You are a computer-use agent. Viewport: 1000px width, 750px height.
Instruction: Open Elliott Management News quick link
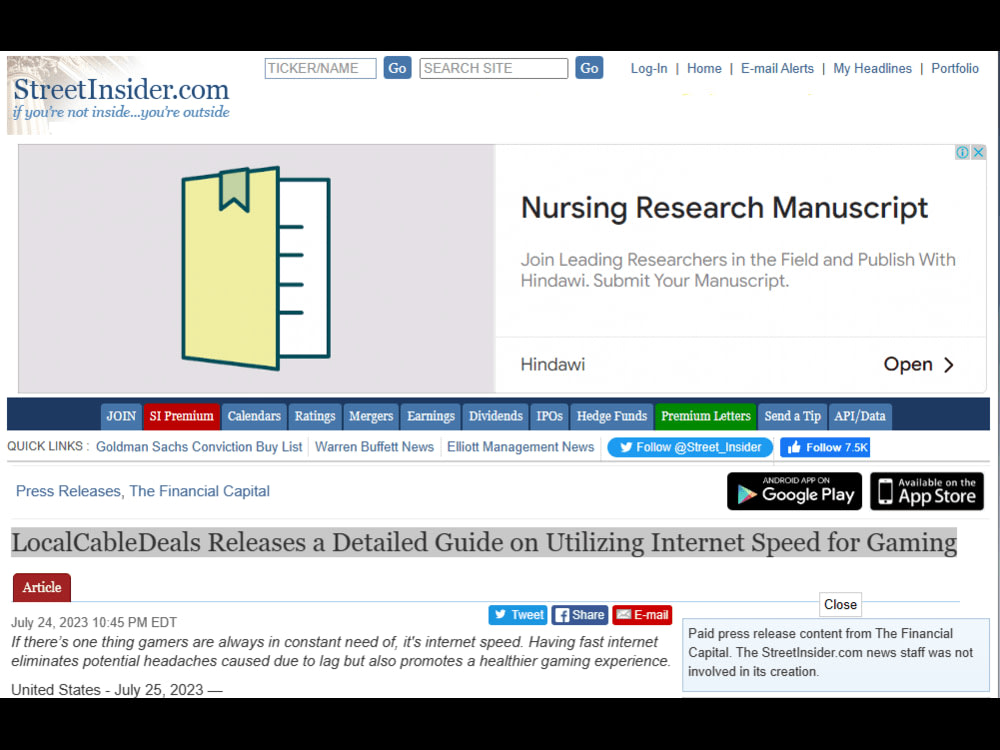tap(520, 447)
